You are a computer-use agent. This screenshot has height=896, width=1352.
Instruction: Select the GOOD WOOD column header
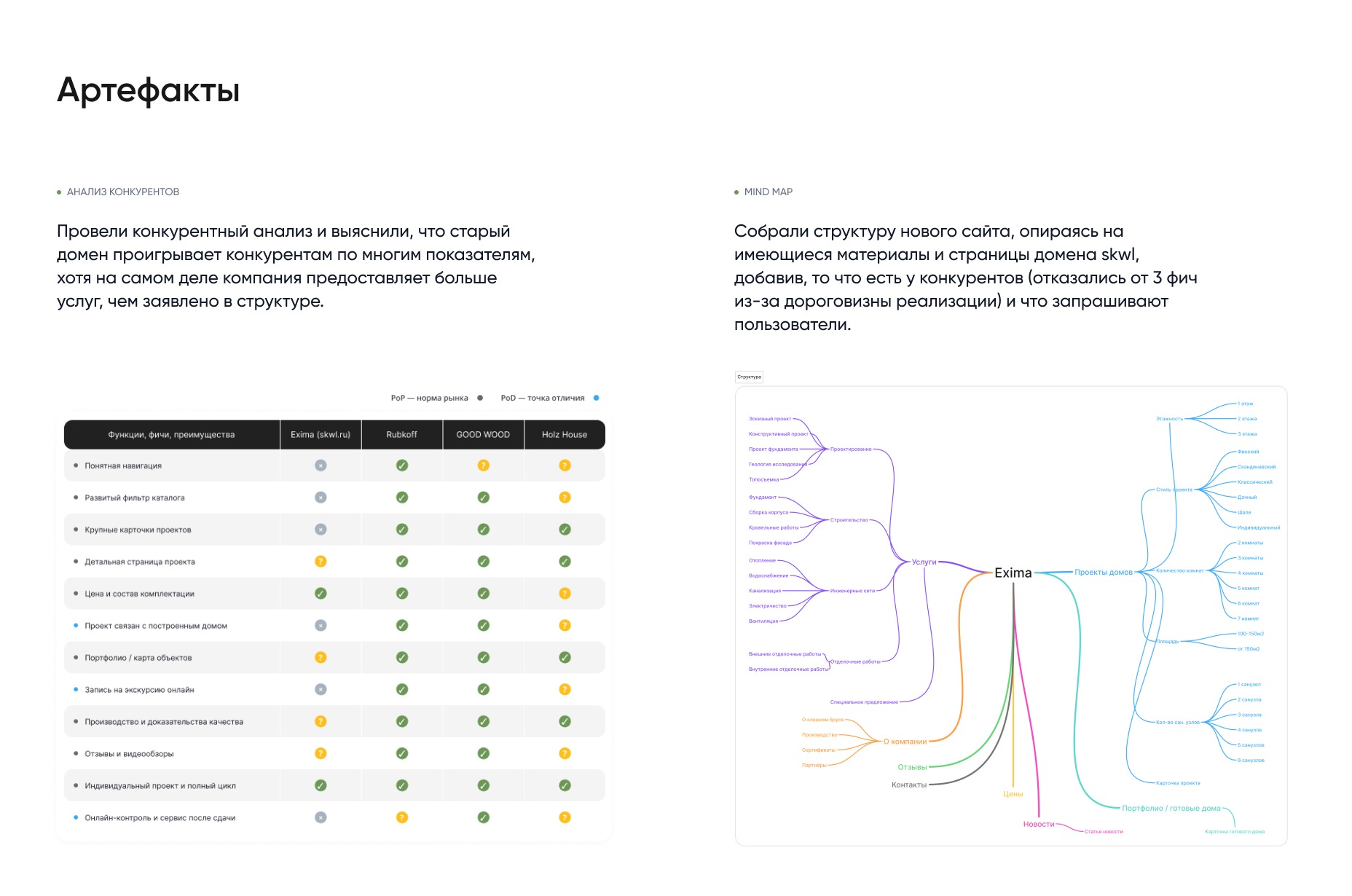pyautogui.click(x=483, y=435)
